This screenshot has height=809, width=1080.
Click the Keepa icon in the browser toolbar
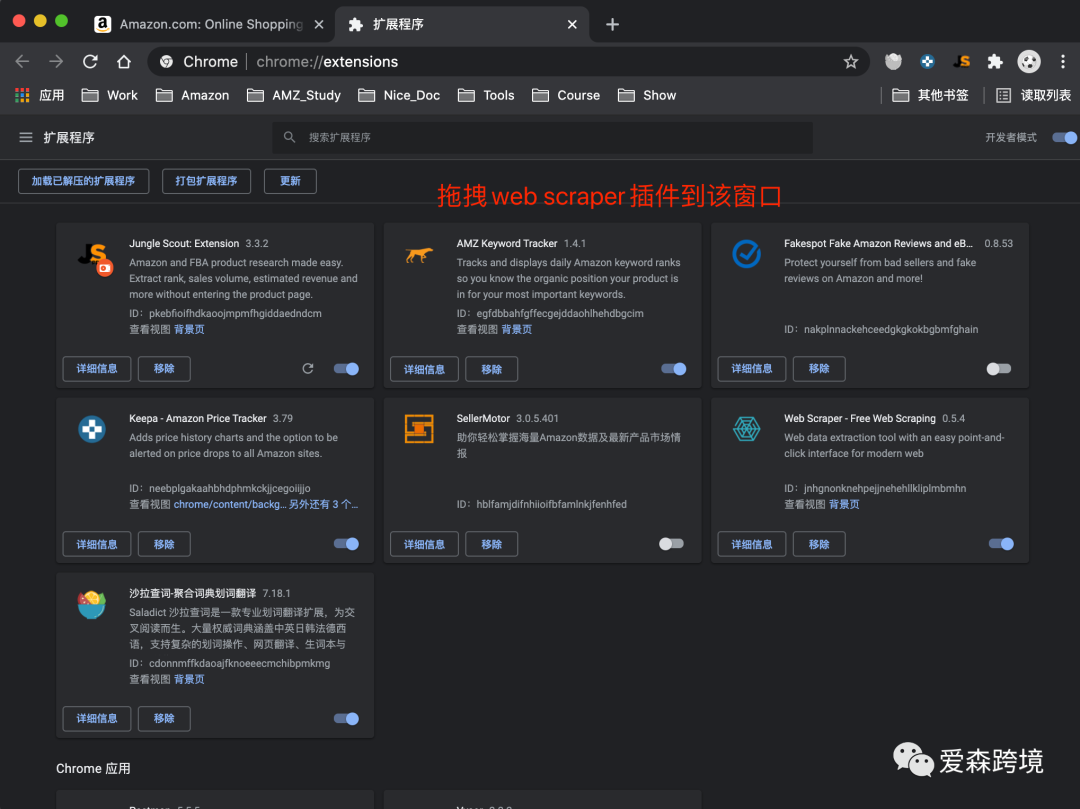(x=927, y=61)
